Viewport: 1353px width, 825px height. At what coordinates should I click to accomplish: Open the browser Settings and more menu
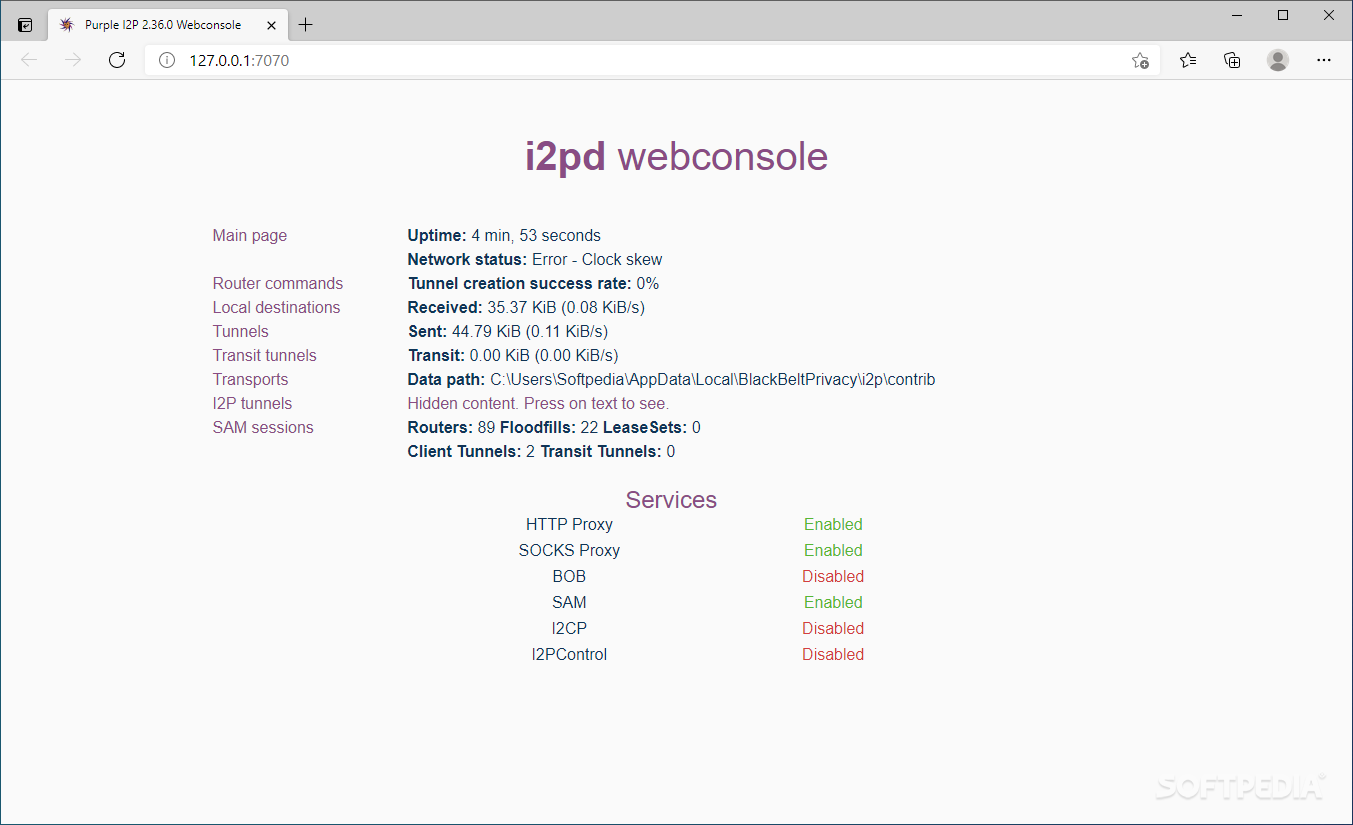1324,60
